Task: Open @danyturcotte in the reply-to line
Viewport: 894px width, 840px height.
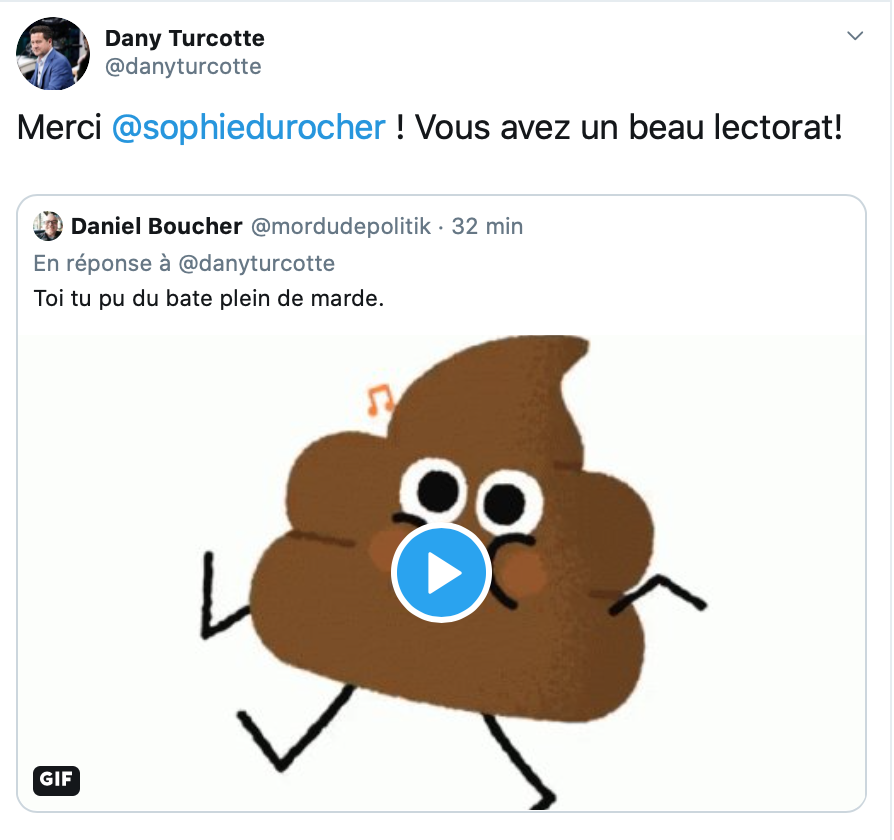Action: (257, 263)
